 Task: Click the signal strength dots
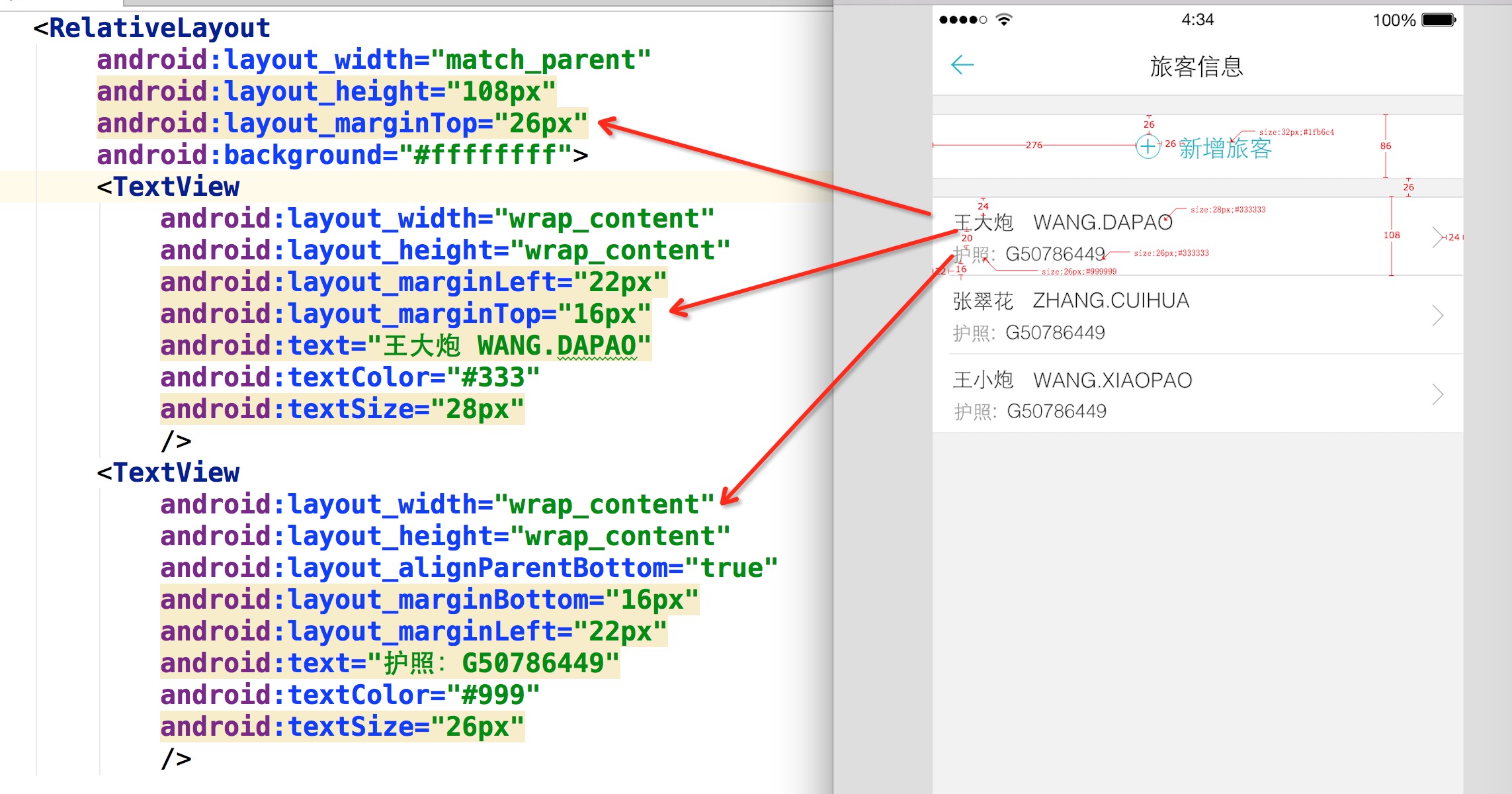coord(963,20)
